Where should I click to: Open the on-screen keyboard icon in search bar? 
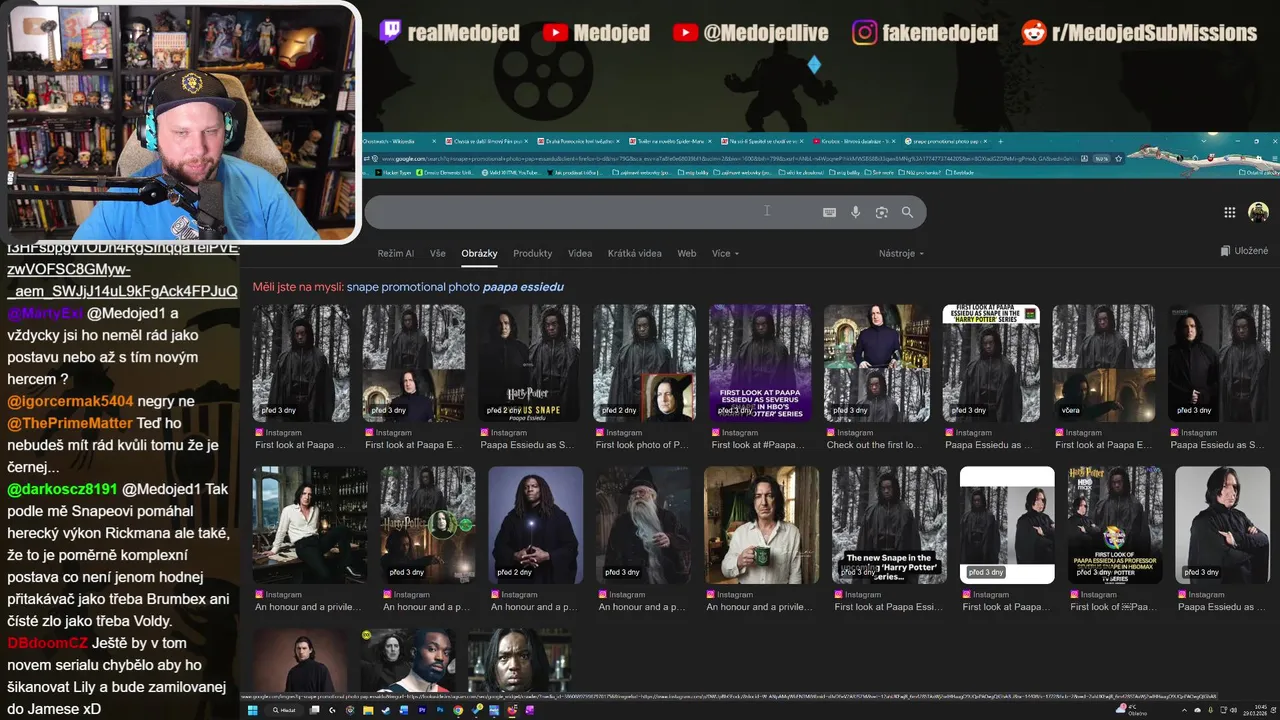(829, 212)
